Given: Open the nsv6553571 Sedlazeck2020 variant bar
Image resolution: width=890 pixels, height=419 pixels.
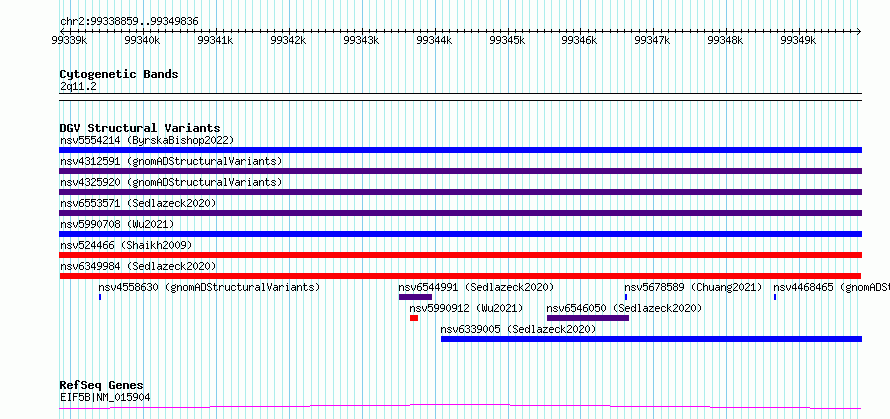Looking at the screenshot, I should click(460, 213).
